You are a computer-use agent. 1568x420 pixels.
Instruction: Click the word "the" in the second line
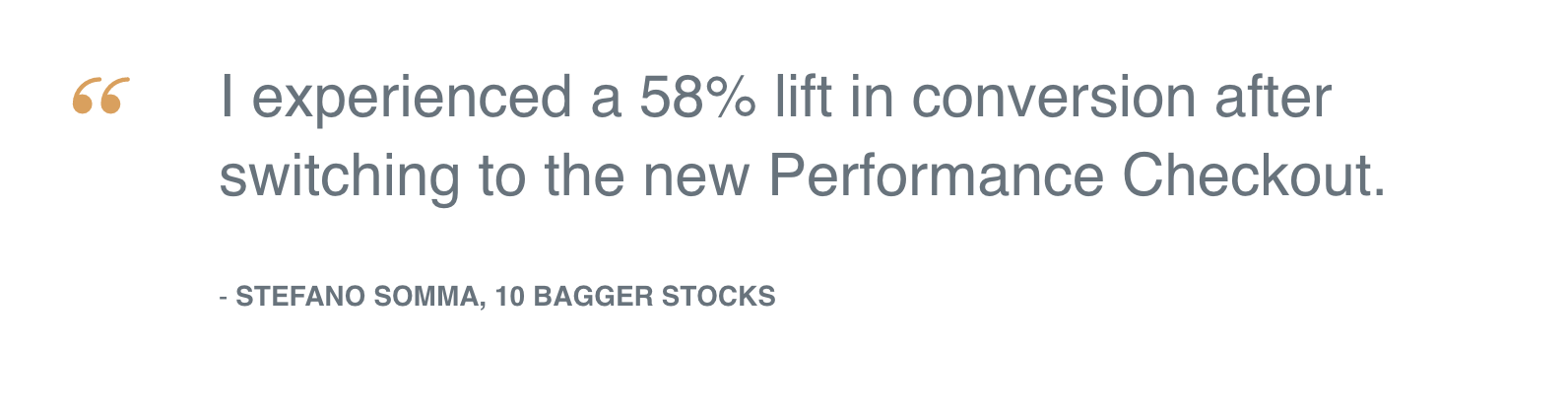(x=585, y=175)
